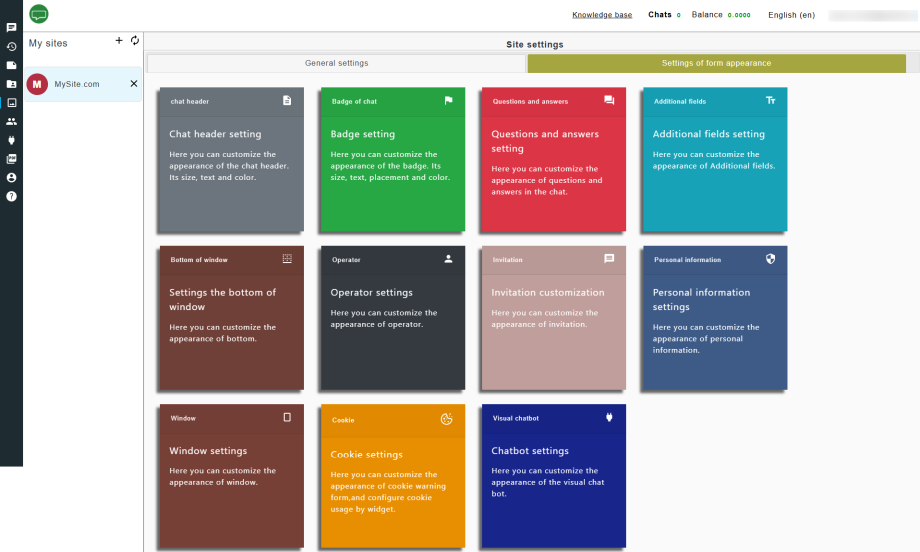Open the history clock icon in sidebar

(x=11, y=46)
